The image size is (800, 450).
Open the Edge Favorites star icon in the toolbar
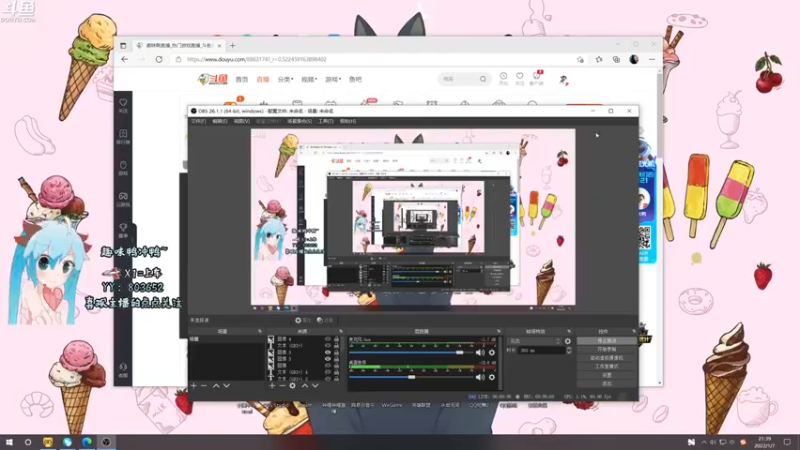[599, 59]
